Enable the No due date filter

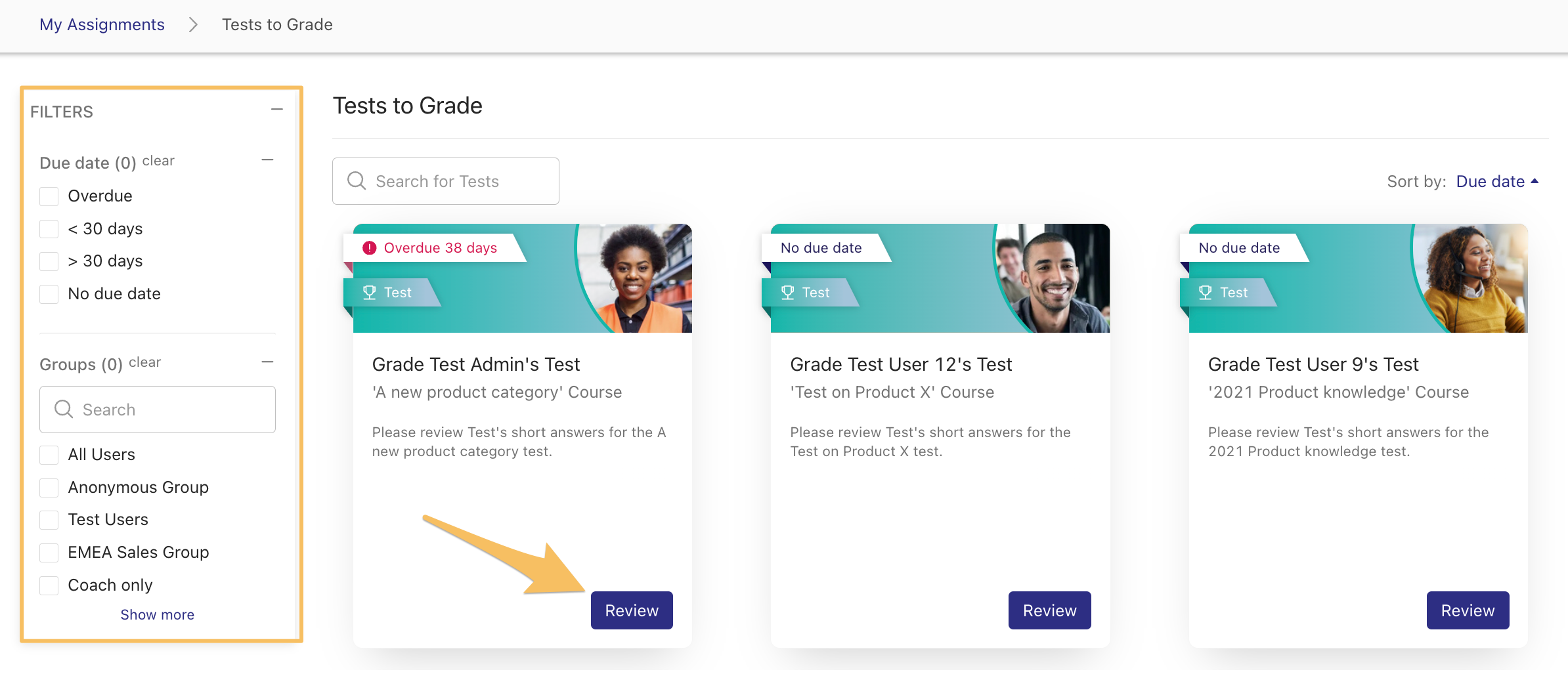click(x=49, y=294)
